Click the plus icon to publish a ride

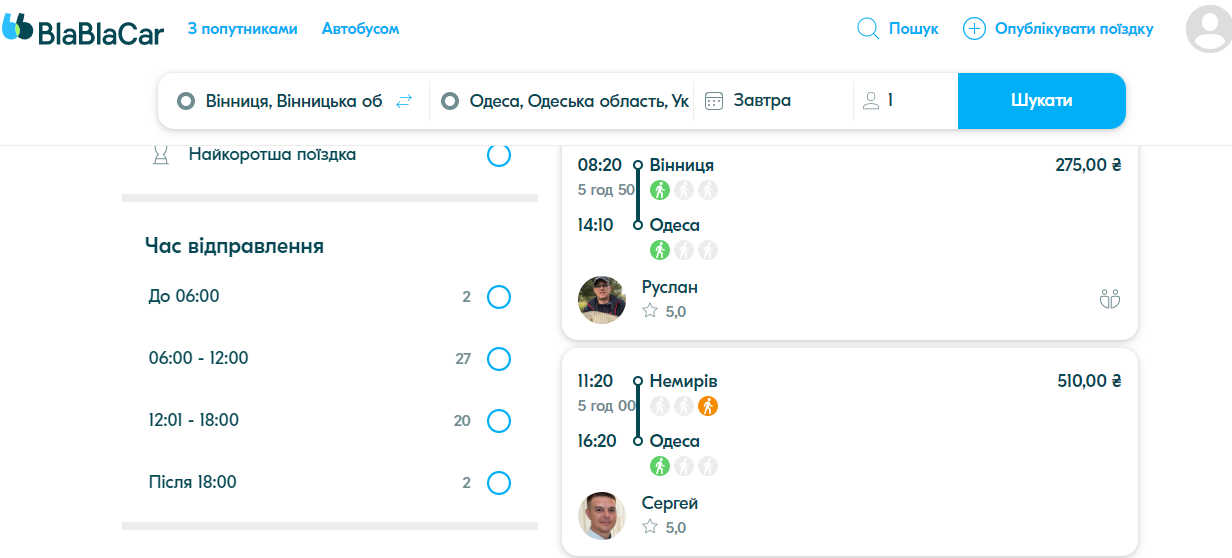click(x=974, y=29)
